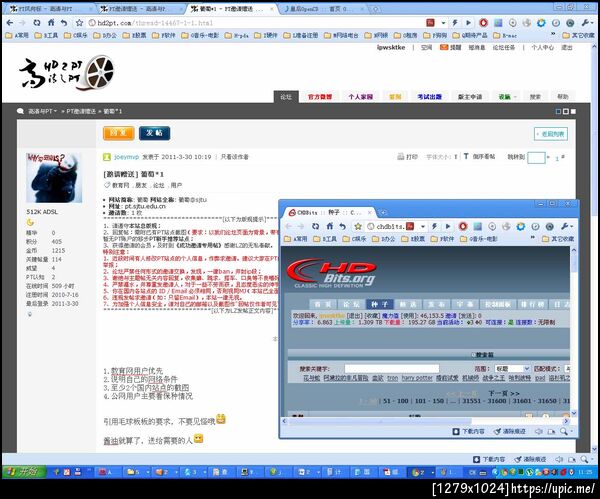Viewport: 600px width, 499px height.
Task: Open the dropdown arrow beside red icon in address bar
Action: point(443,23)
